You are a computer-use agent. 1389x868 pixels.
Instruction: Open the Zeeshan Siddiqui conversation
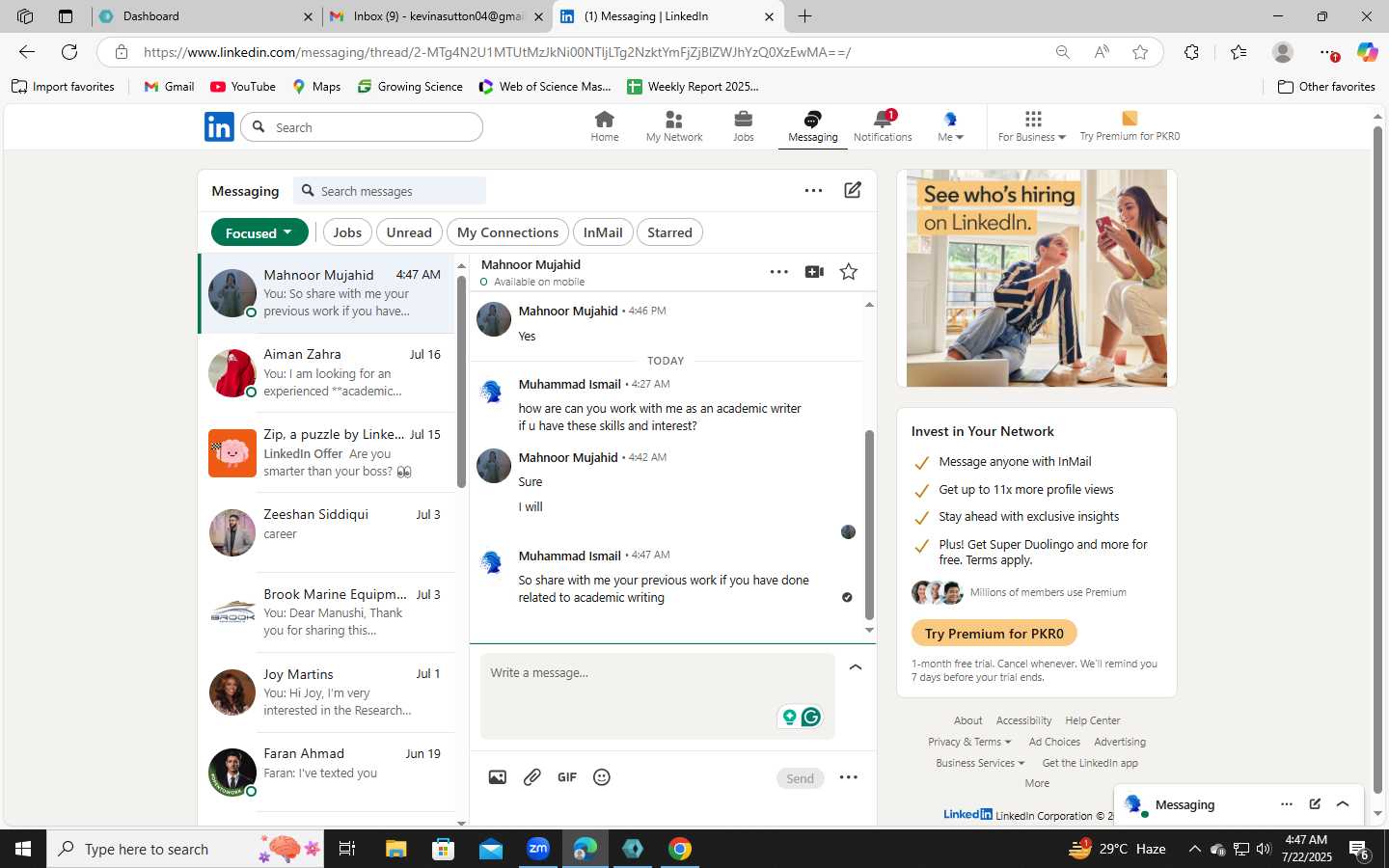pos(327,532)
